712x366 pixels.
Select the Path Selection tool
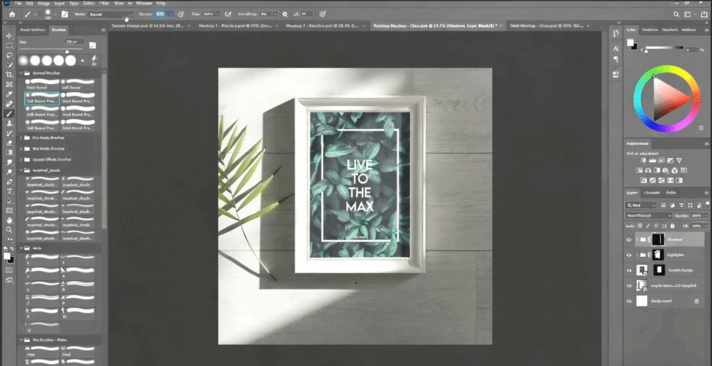9,201
